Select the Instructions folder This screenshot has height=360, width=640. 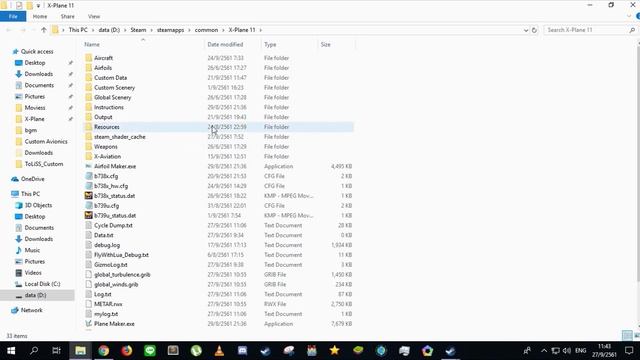pos(109,107)
